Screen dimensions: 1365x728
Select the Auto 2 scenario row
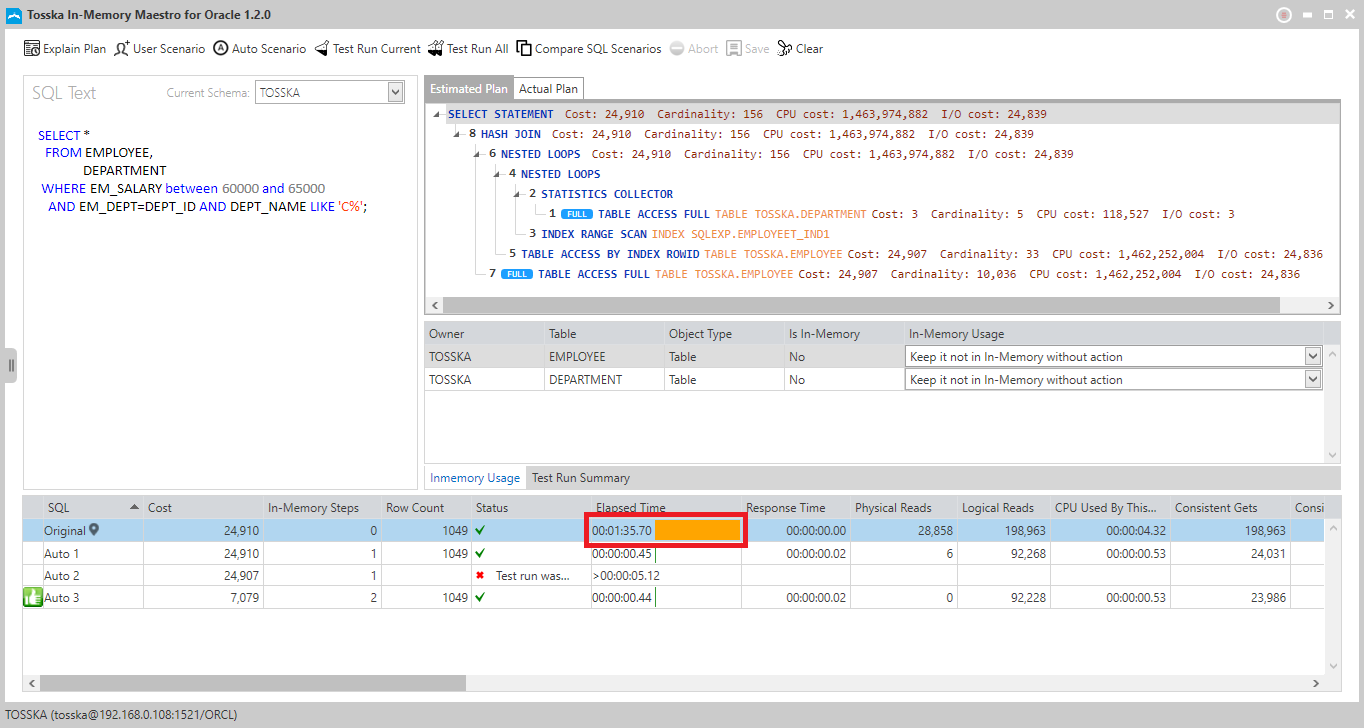pyautogui.click(x=674, y=575)
